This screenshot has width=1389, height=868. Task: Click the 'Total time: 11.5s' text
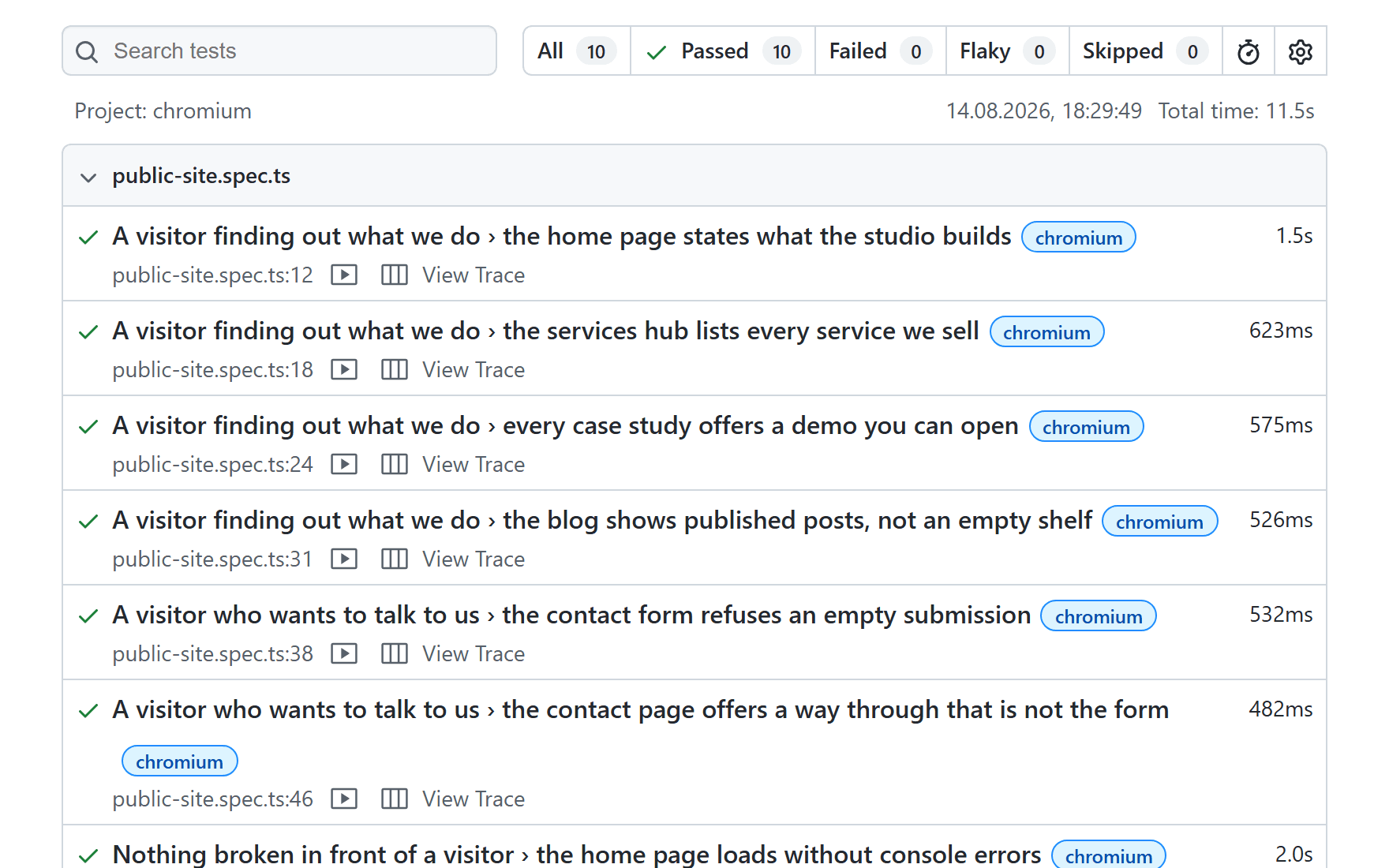coord(1236,111)
